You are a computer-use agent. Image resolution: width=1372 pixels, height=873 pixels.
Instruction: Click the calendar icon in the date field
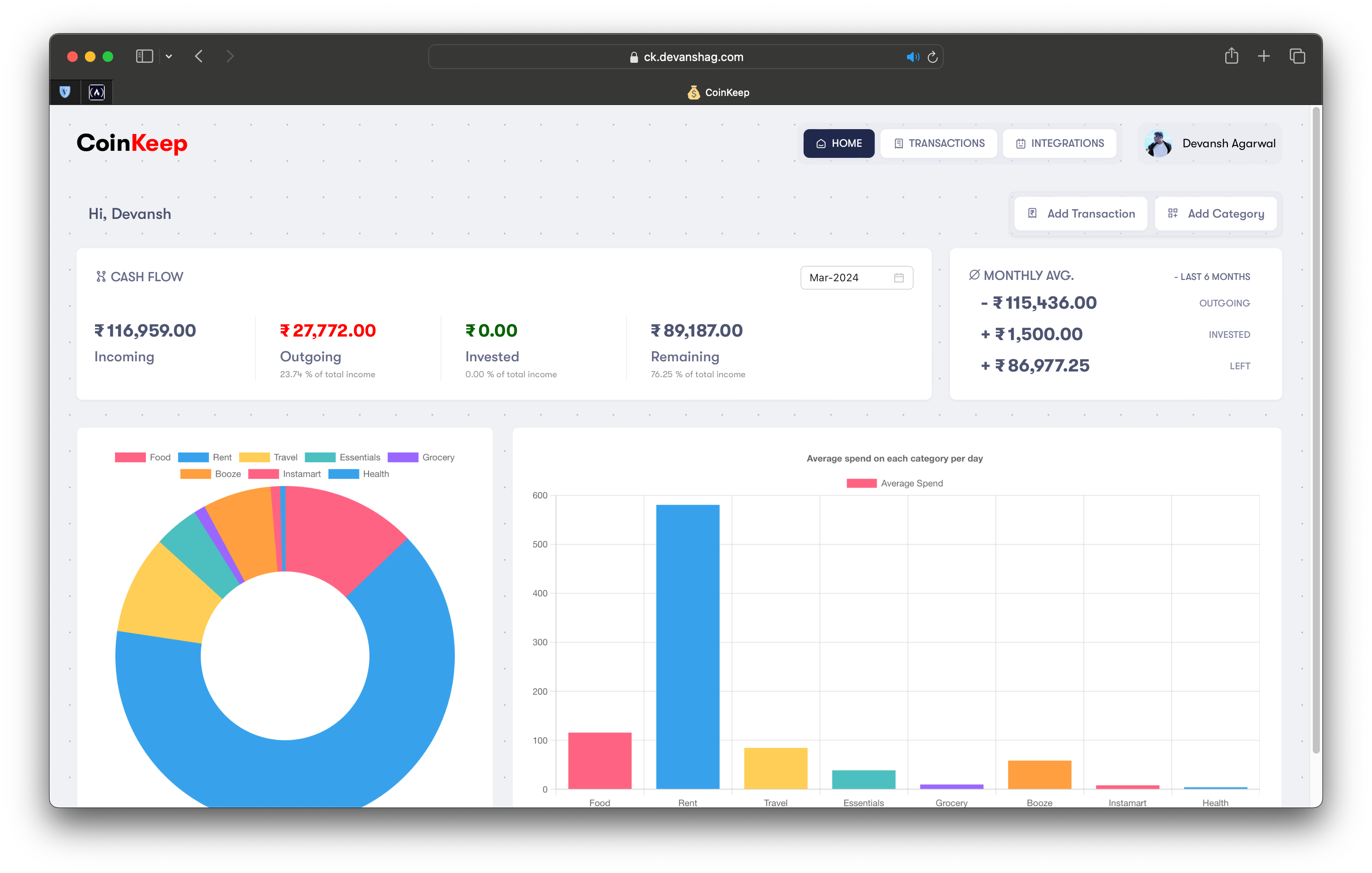(x=899, y=278)
